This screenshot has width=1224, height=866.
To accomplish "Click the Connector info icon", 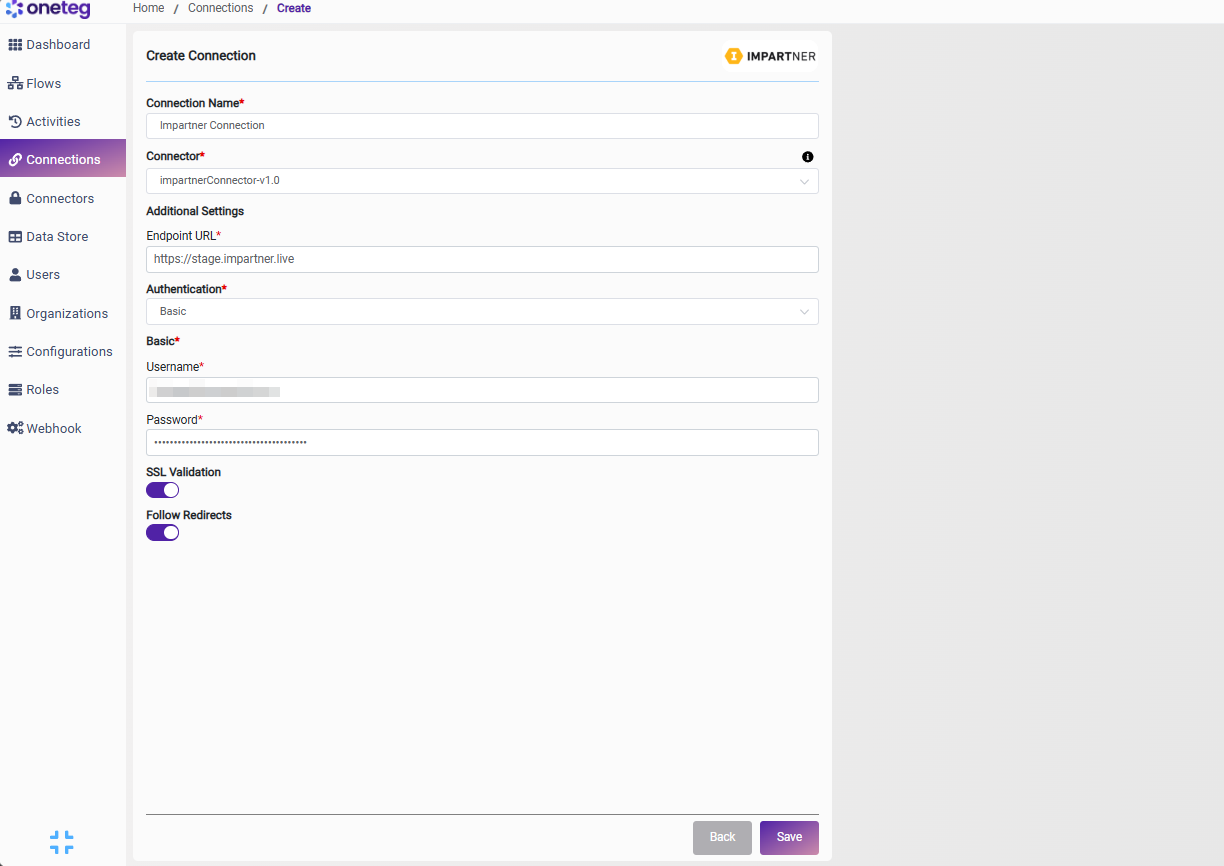I will [808, 157].
